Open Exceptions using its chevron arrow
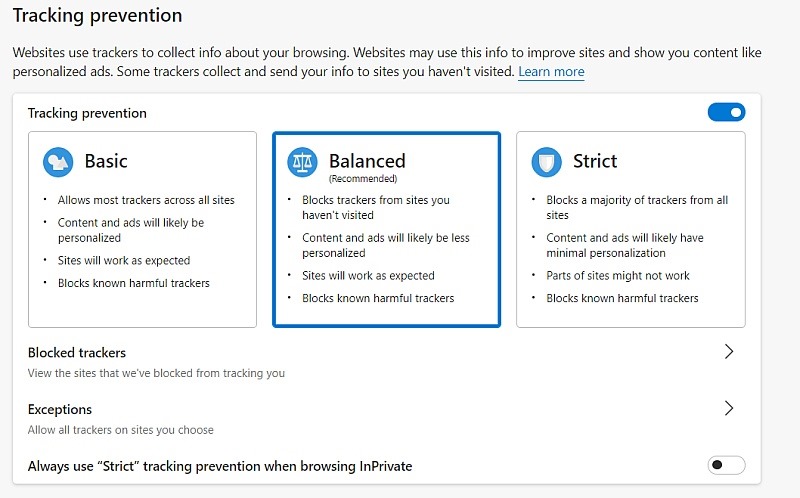 [729, 408]
